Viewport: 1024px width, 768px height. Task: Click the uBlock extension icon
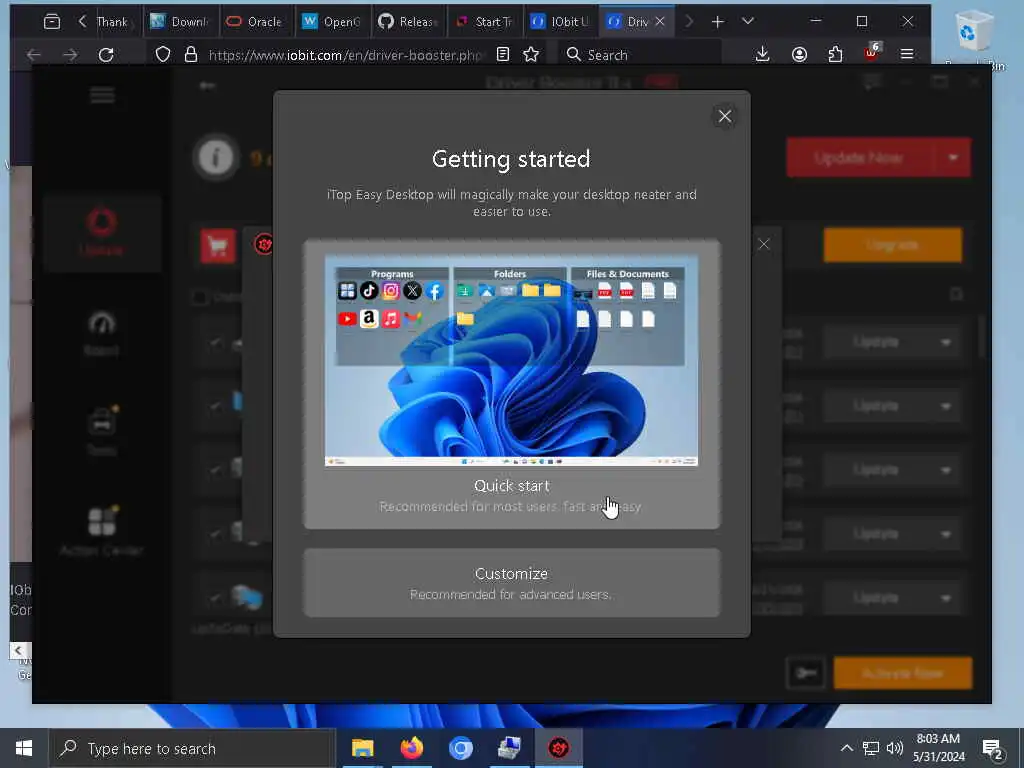[x=872, y=52]
